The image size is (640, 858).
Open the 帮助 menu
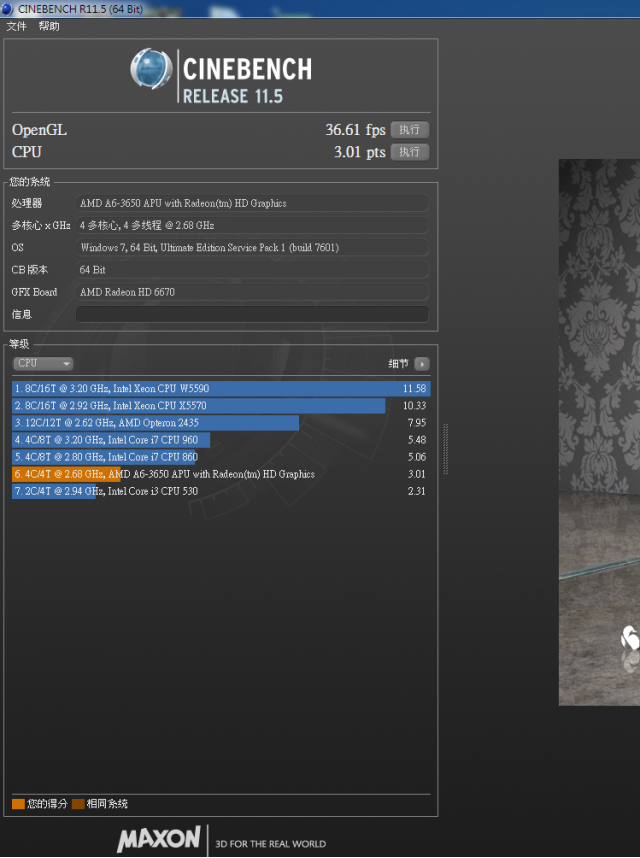point(49,26)
